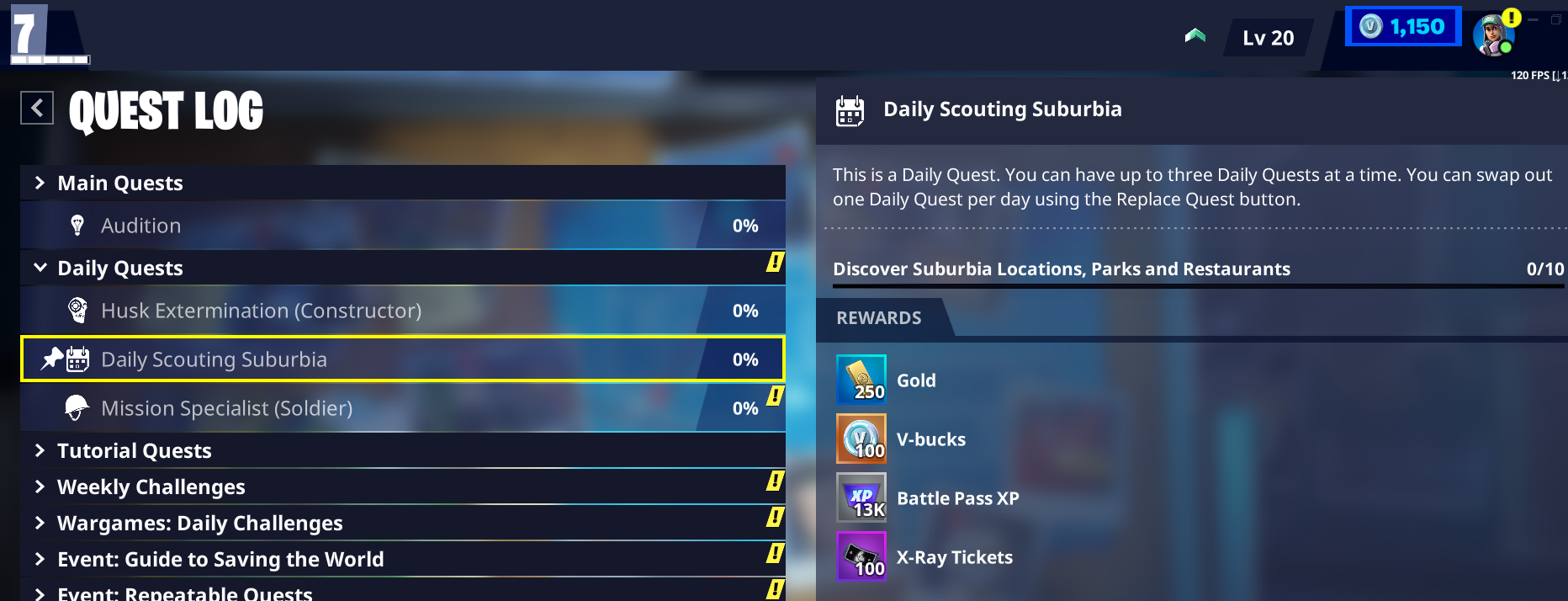Click the Rewards tab header
Viewport: 1568px width, 601px height.
point(879,318)
